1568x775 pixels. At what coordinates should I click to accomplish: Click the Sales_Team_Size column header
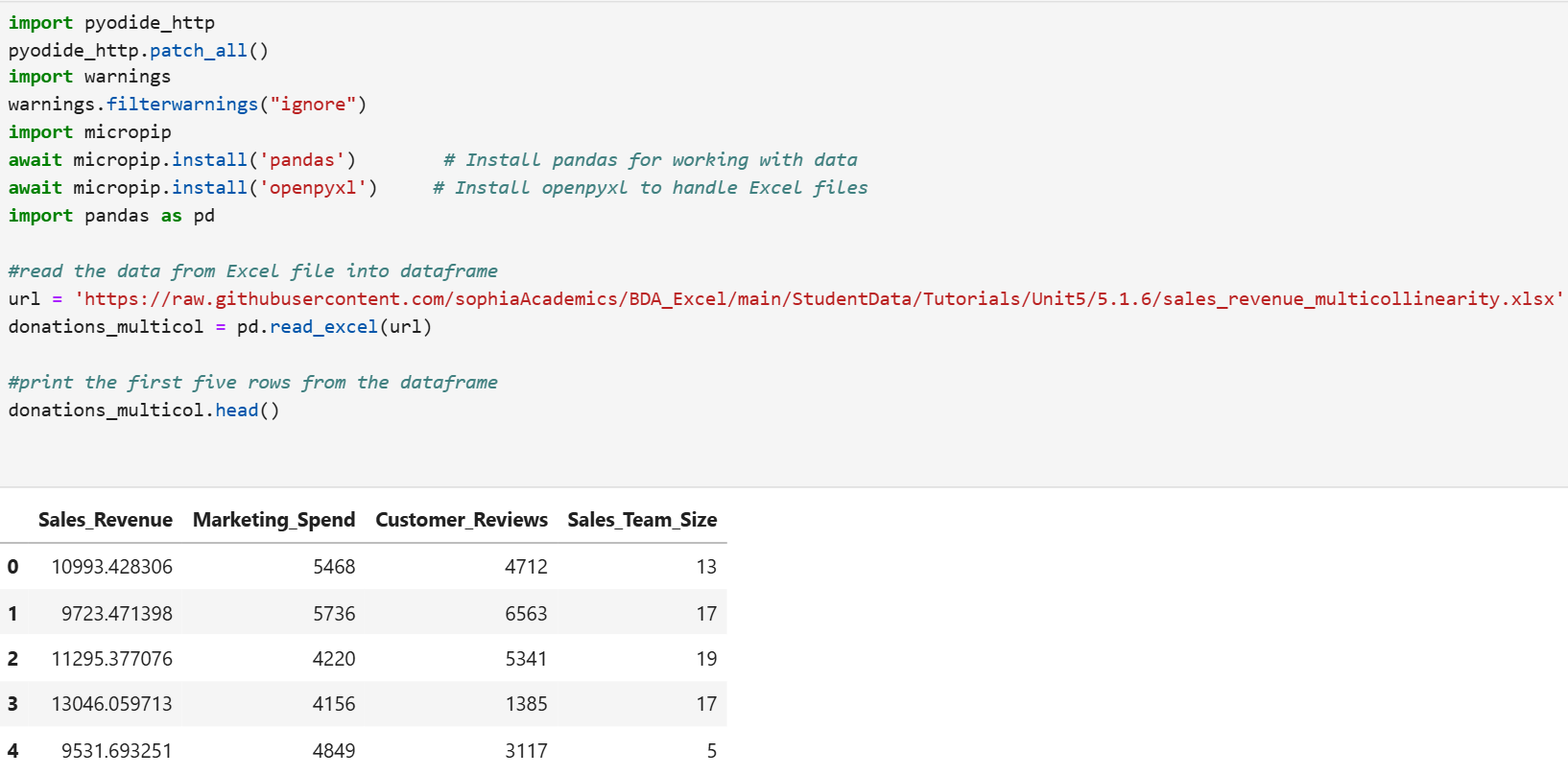641,520
